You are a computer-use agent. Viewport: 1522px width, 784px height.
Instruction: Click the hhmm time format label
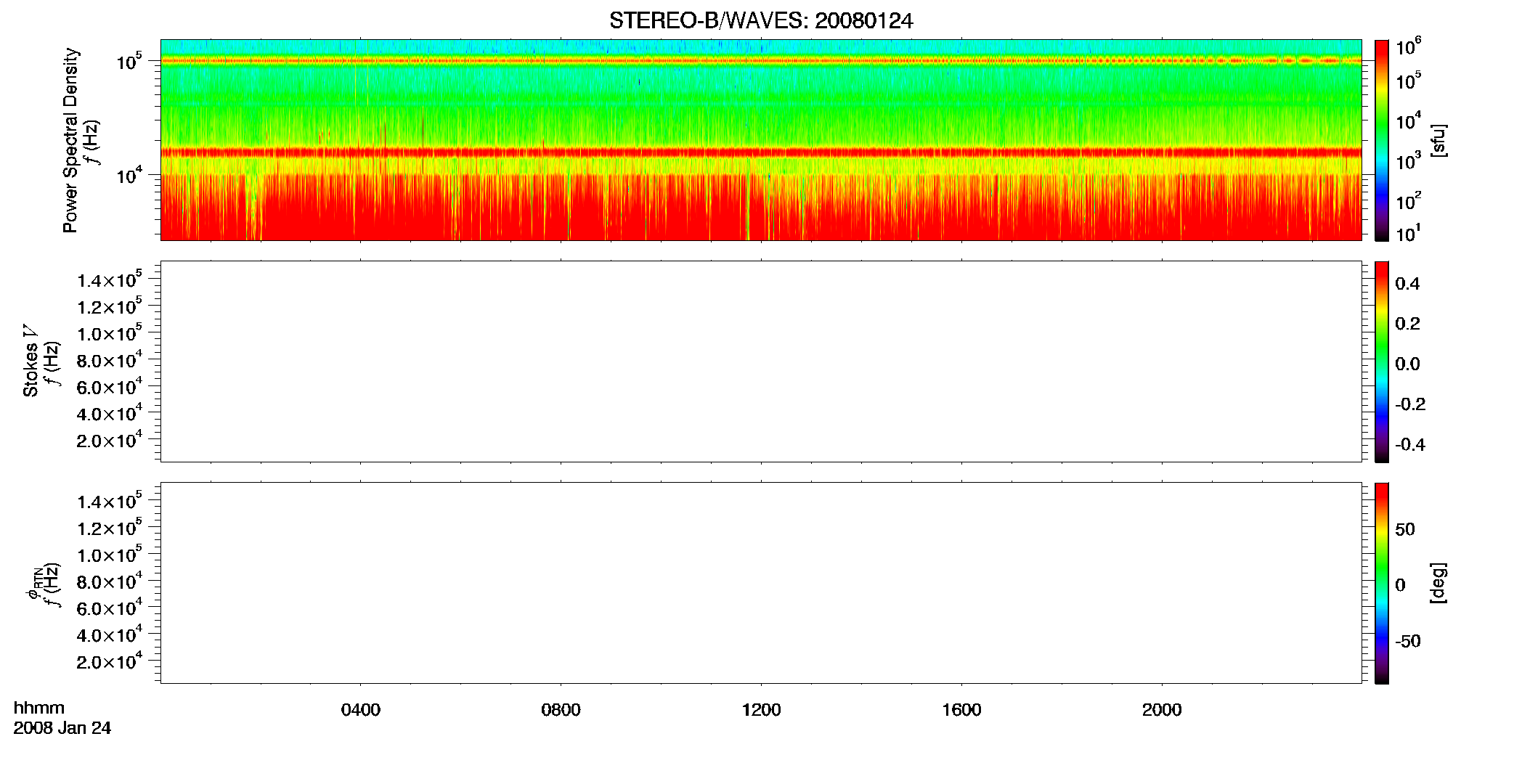click(x=39, y=709)
